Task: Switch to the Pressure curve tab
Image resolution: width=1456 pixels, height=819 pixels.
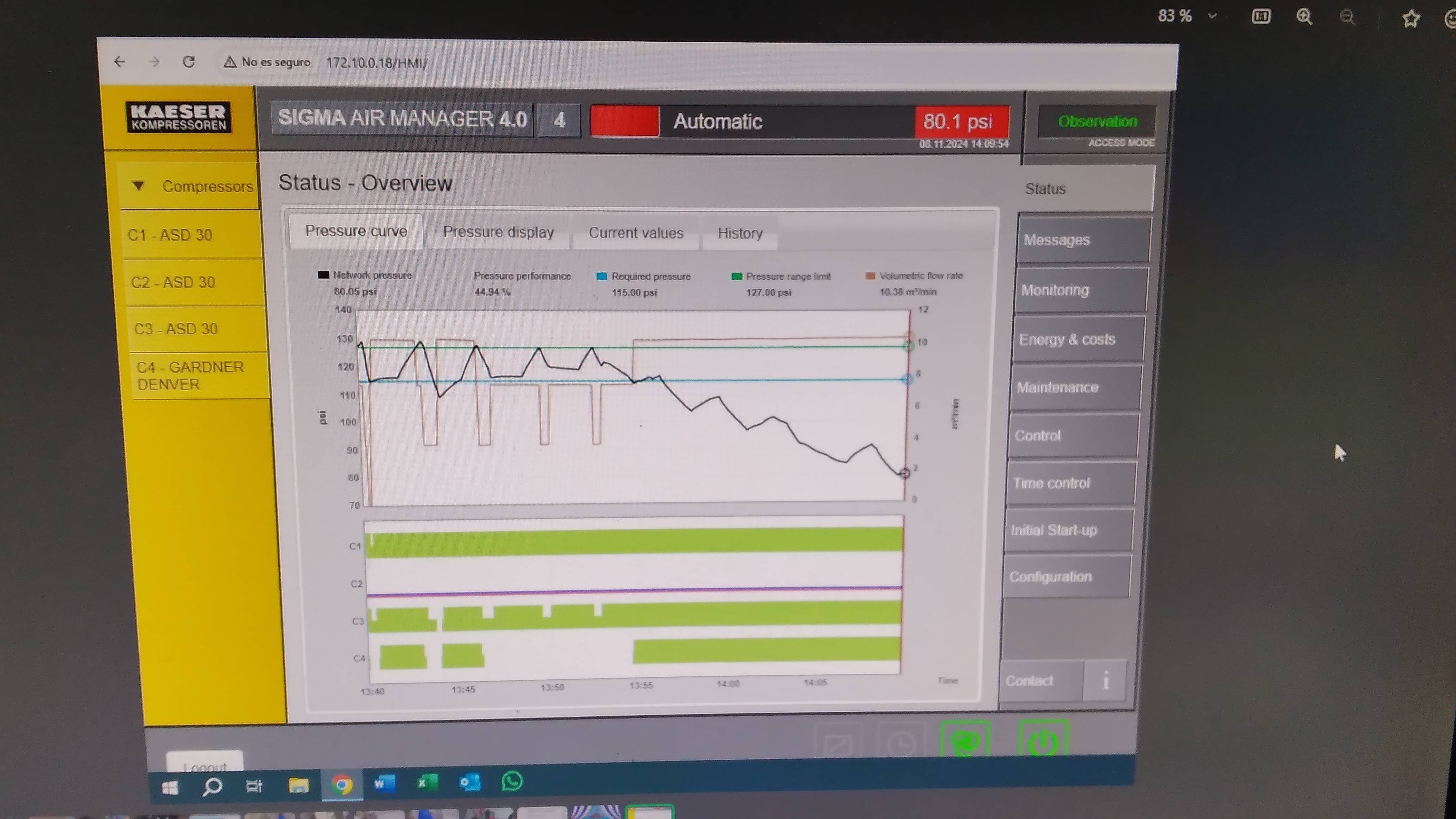Action: [356, 231]
